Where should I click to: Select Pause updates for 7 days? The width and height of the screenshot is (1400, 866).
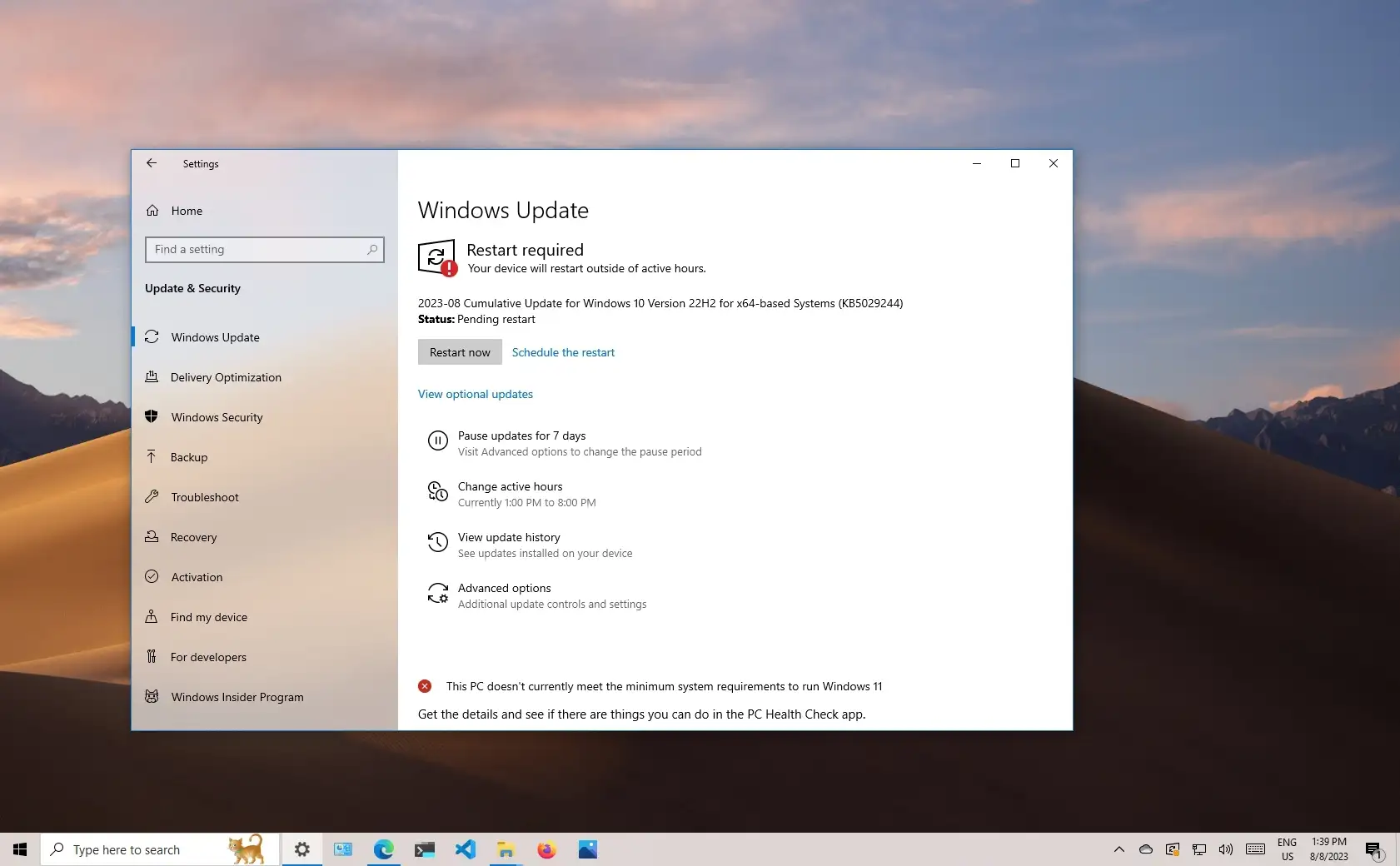[521, 435]
